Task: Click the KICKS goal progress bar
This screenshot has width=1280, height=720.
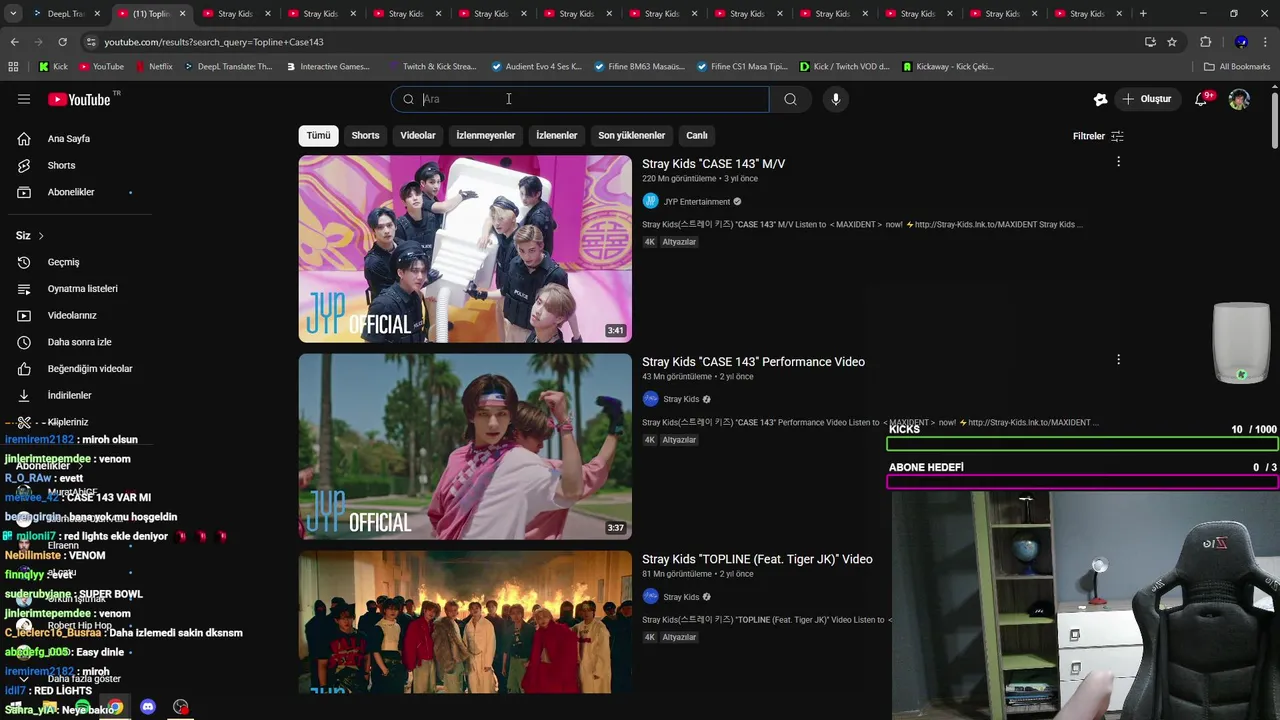Action: tap(1082, 444)
